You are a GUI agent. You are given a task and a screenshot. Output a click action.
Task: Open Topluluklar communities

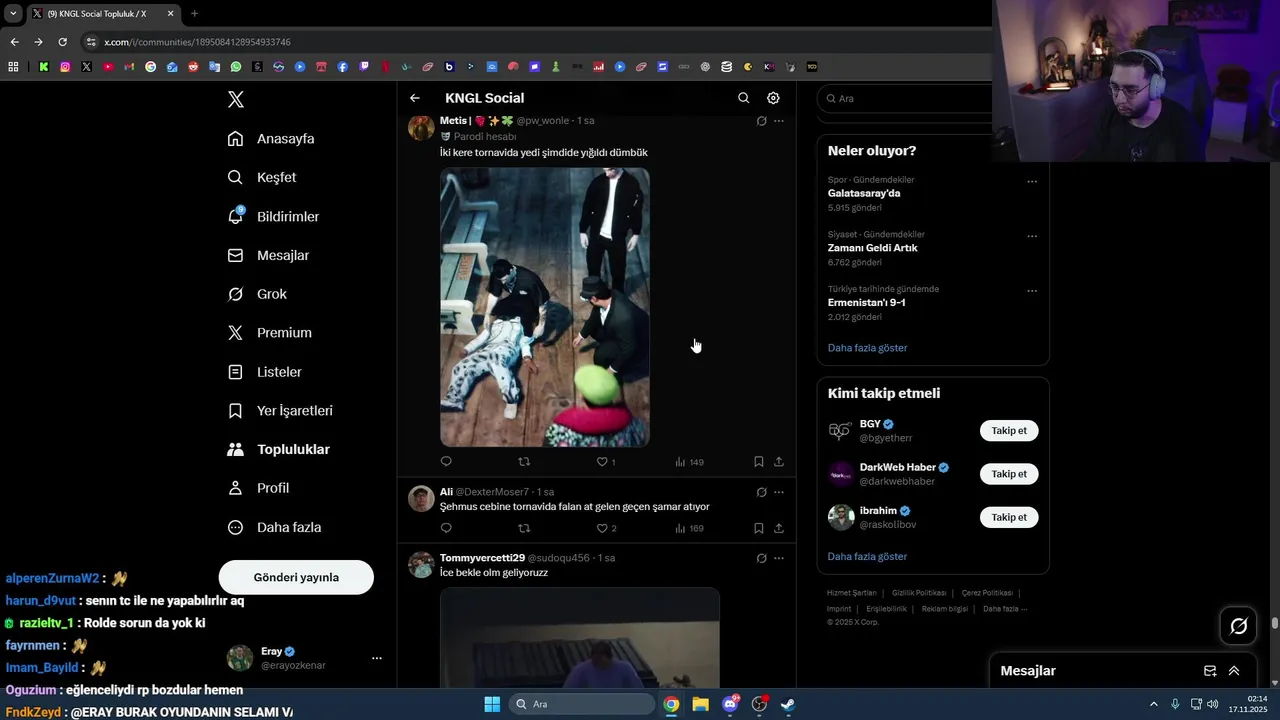click(278, 450)
